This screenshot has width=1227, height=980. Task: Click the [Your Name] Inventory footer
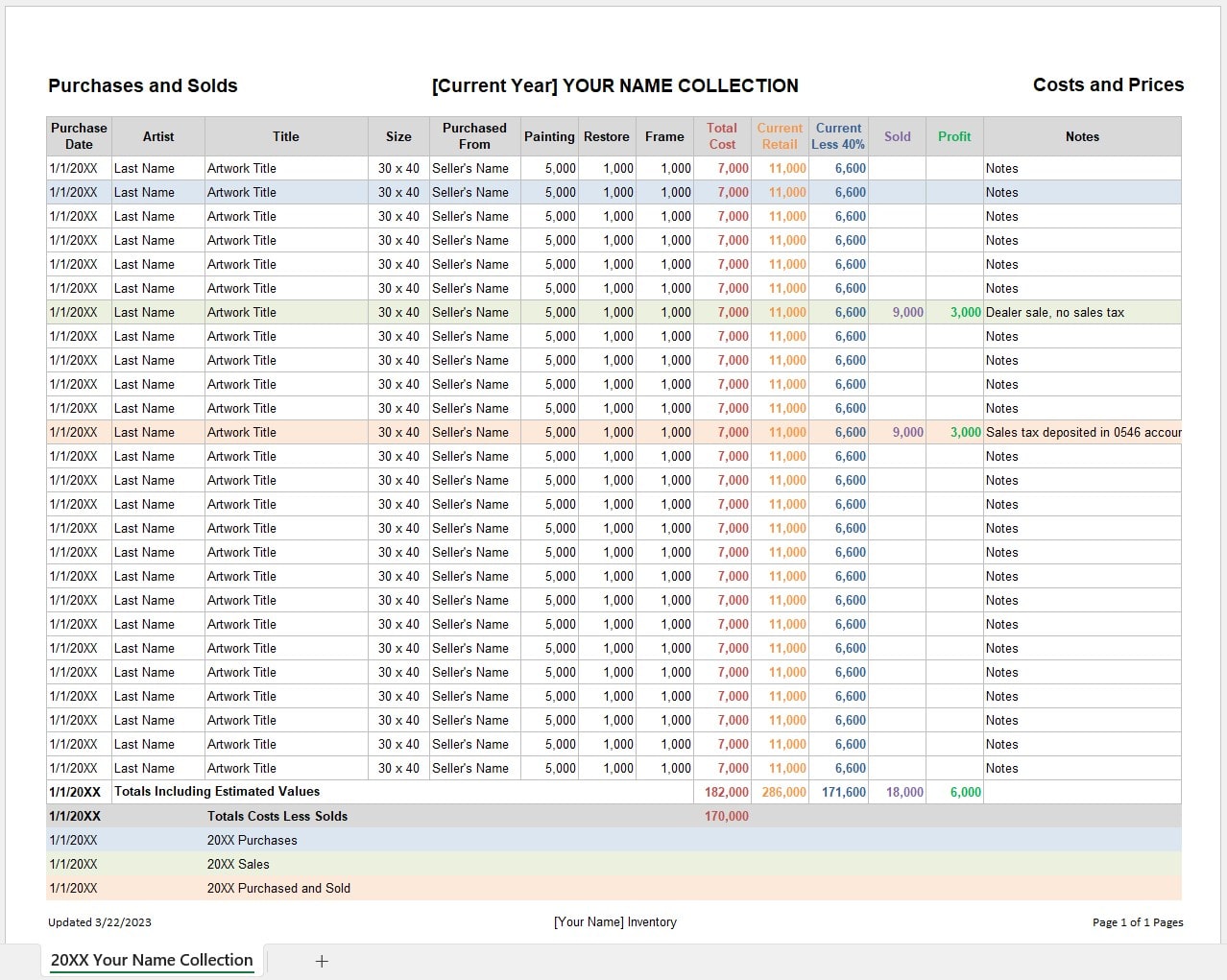pyautogui.click(x=615, y=922)
